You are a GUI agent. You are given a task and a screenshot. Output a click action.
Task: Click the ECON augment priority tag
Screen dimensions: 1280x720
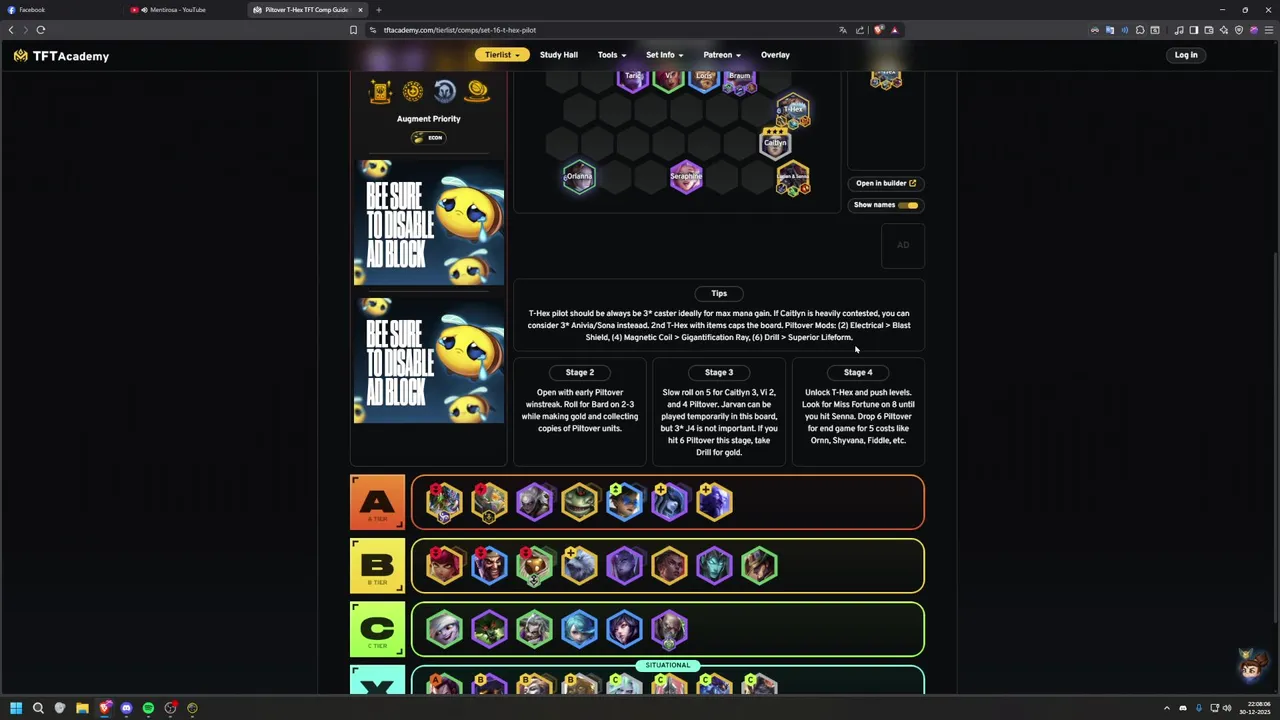(428, 138)
